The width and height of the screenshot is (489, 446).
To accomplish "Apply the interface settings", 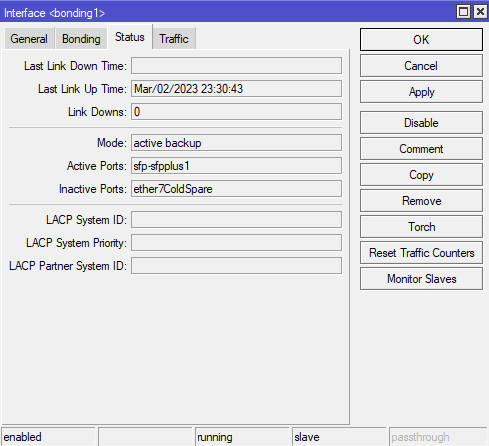I will [x=421, y=92].
